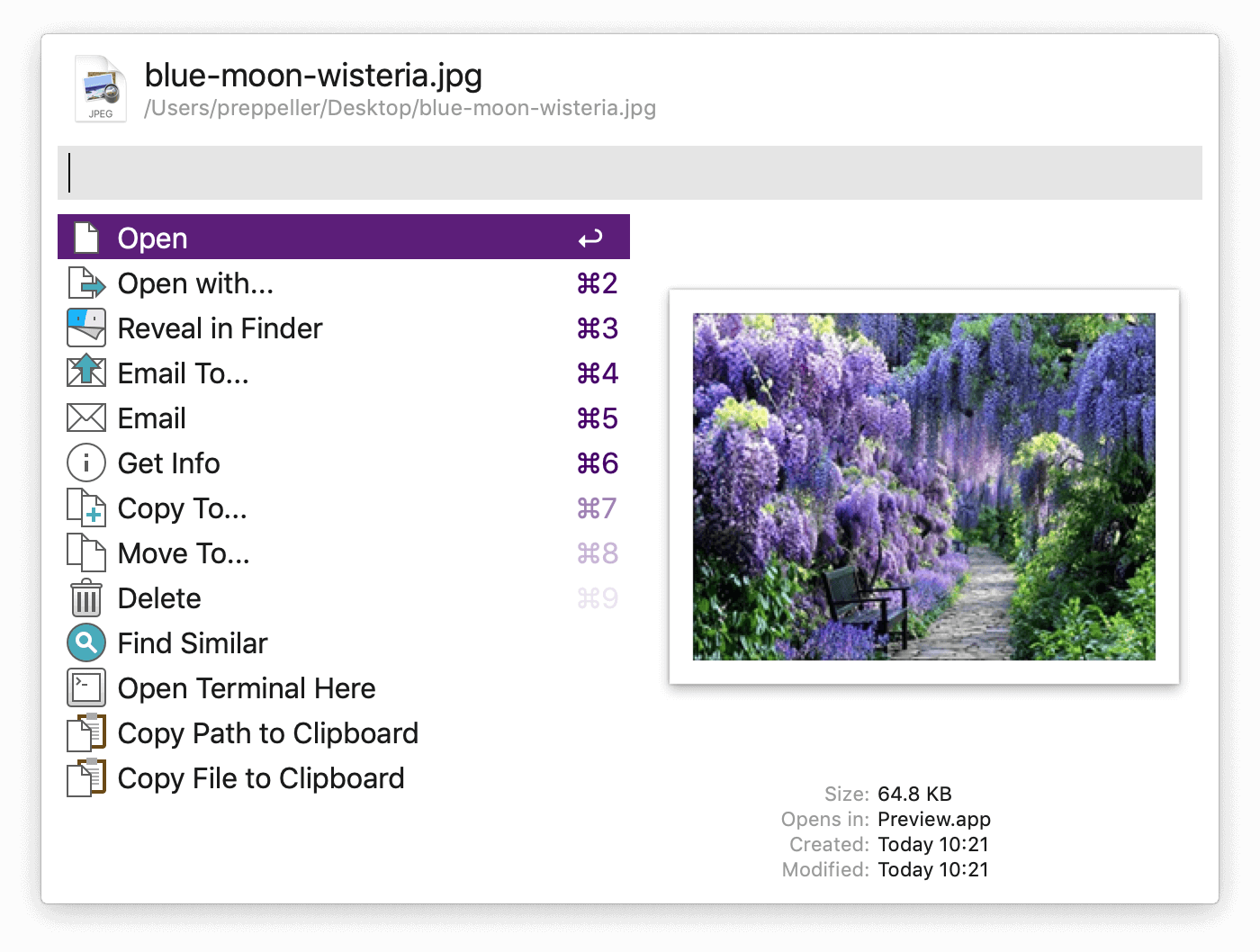Click the plain envelope Email icon
Image resolution: width=1260 pixels, height=952 pixels.
point(85,418)
